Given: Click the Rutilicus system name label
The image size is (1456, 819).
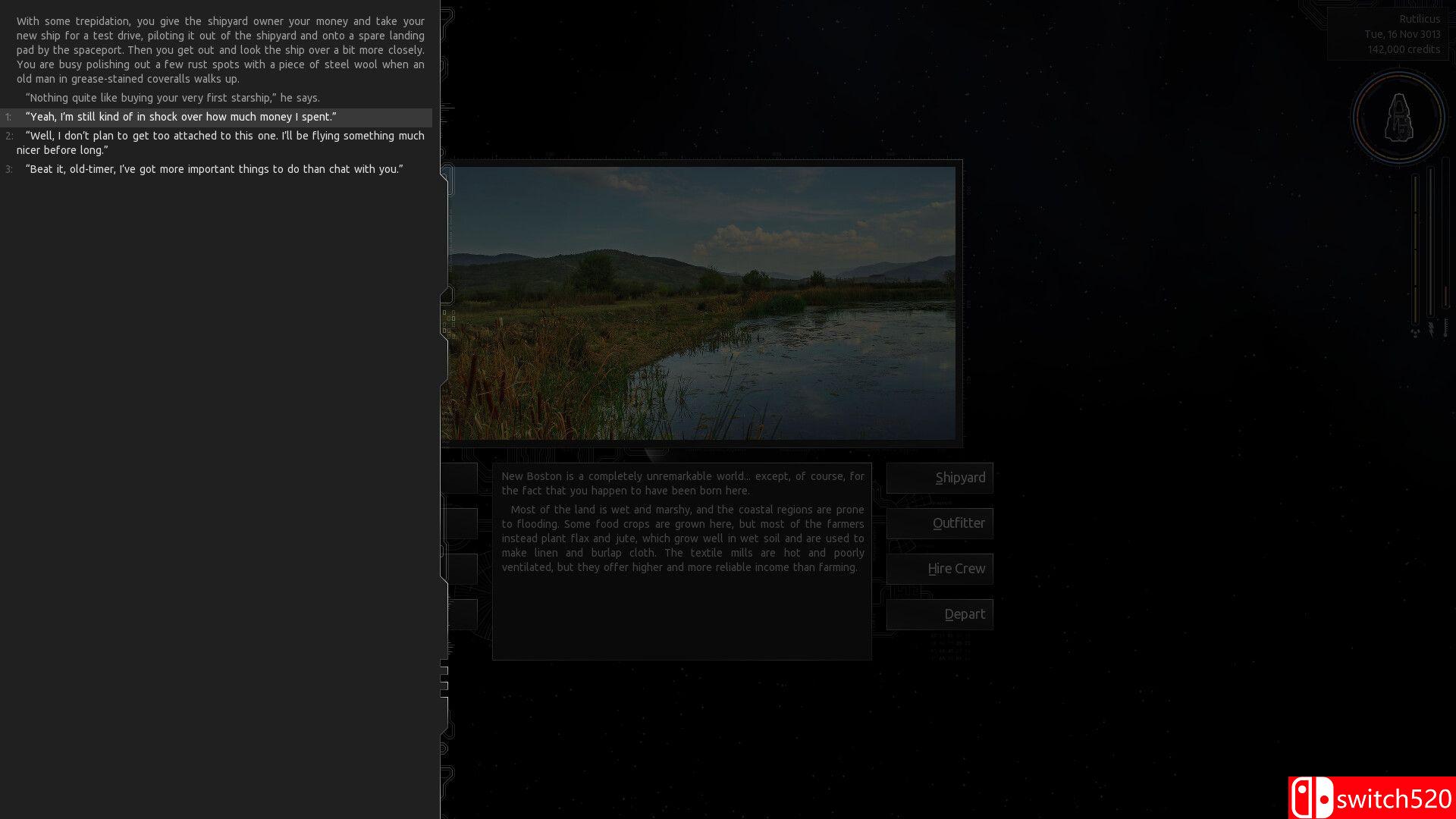Looking at the screenshot, I should [1419, 19].
